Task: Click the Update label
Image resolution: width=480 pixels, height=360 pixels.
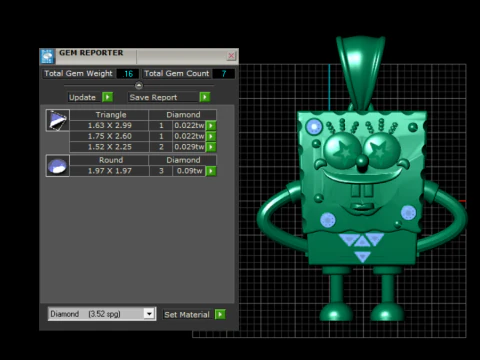Action: pyautogui.click(x=82, y=97)
